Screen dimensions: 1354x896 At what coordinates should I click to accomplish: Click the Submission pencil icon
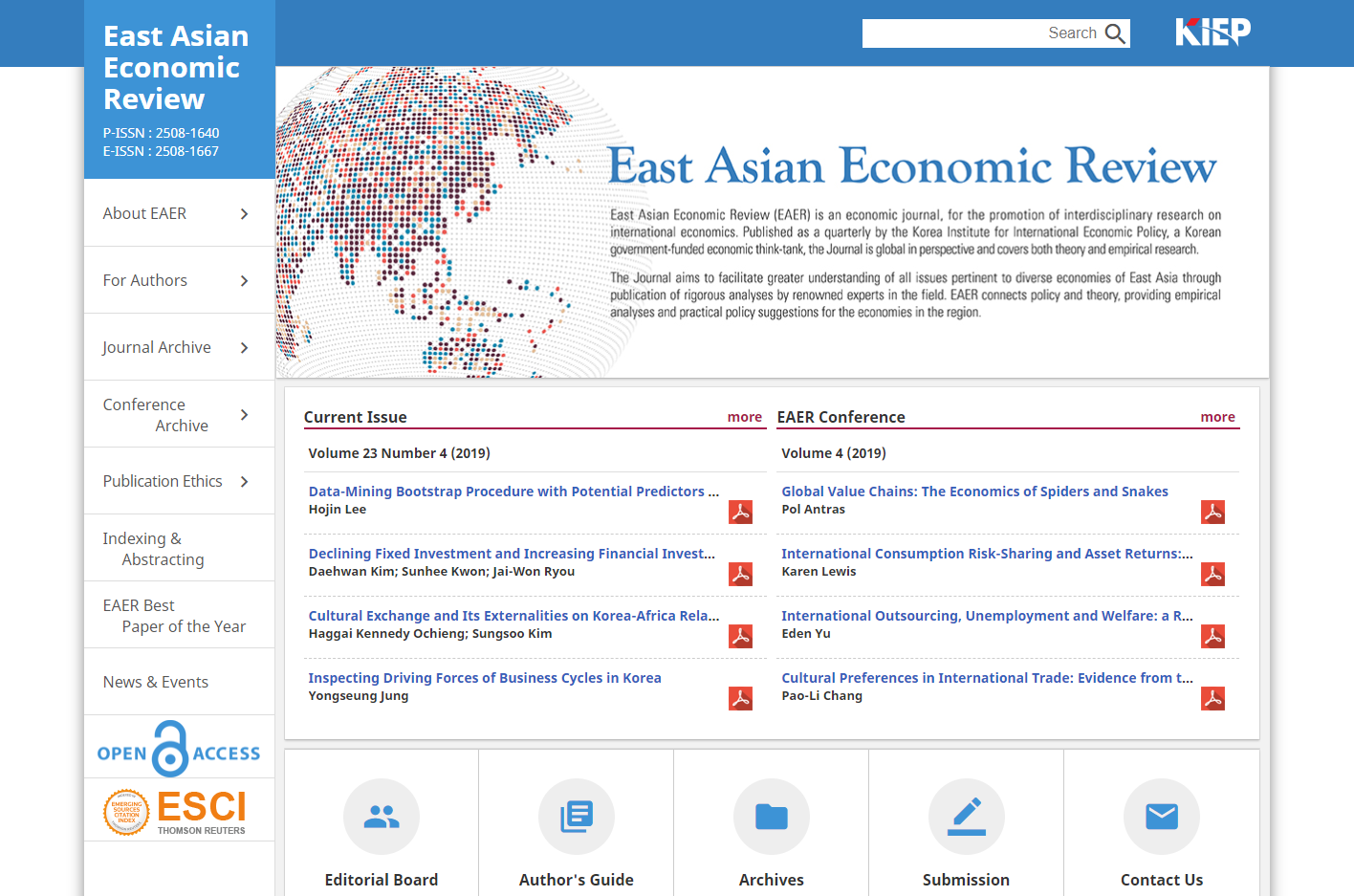click(x=967, y=817)
